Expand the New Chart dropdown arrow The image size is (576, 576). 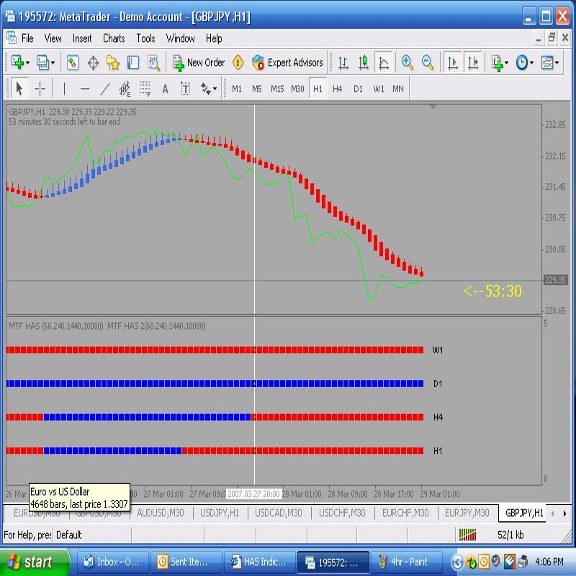[x=28, y=63]
